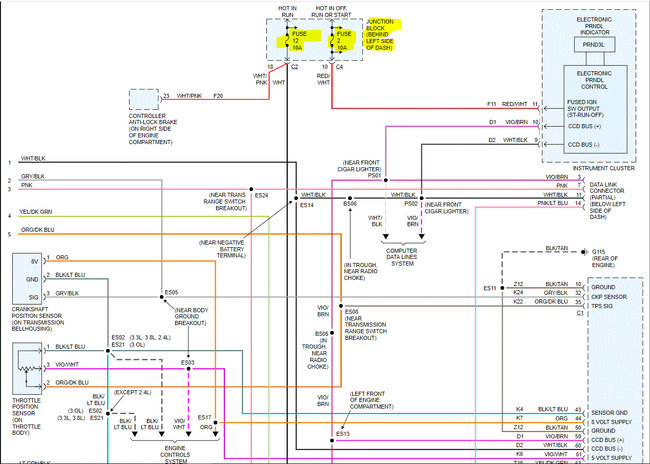This screenshot has height=464, width=650.
Task: Click the ES24 splice label
Action: 262,195
